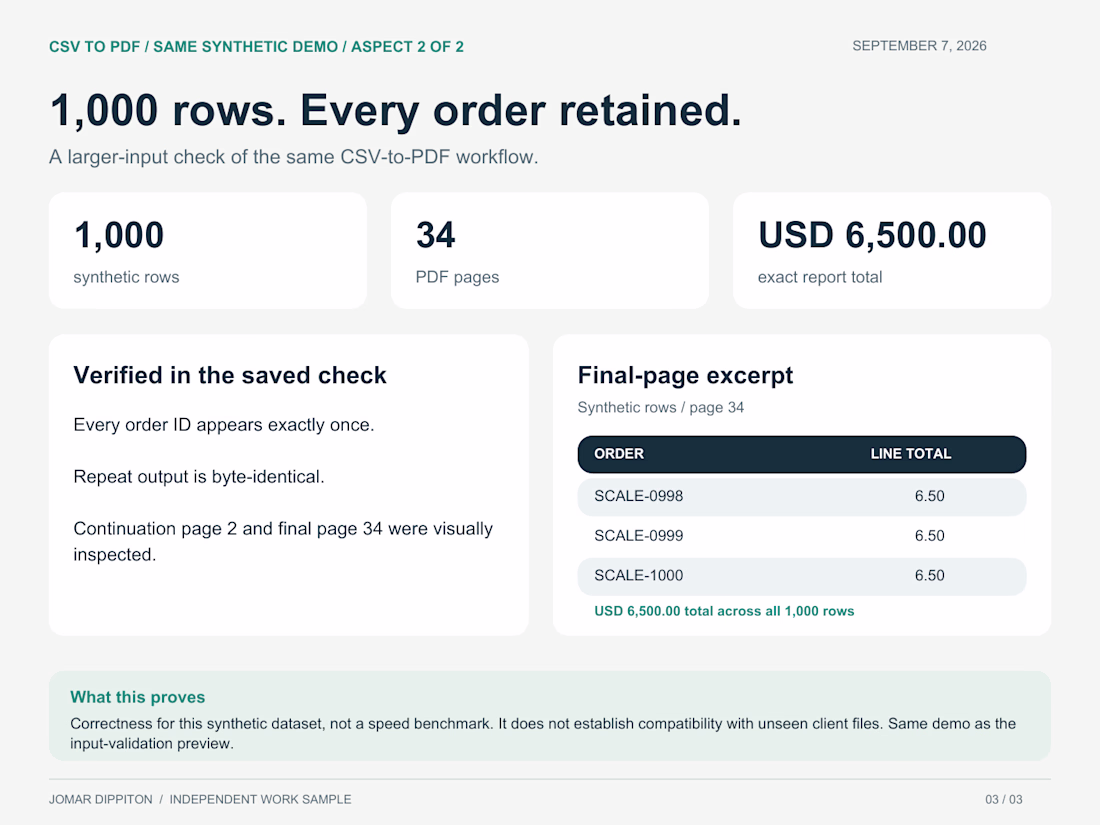The height and width of the screenshot is (825, 1100).
Task: Click the 'Continuation page 2 and final page 34' sentence
Action: click(283, 542)
